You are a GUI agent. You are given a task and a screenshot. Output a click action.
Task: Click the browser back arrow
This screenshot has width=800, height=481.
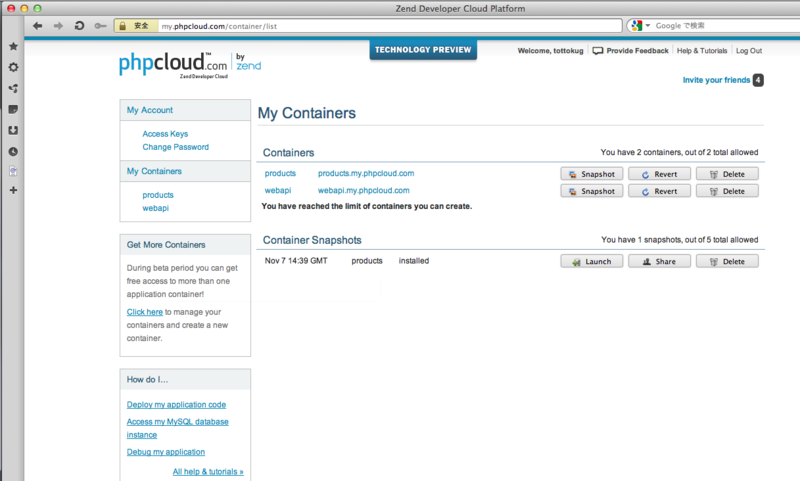(x=38, y=26)
